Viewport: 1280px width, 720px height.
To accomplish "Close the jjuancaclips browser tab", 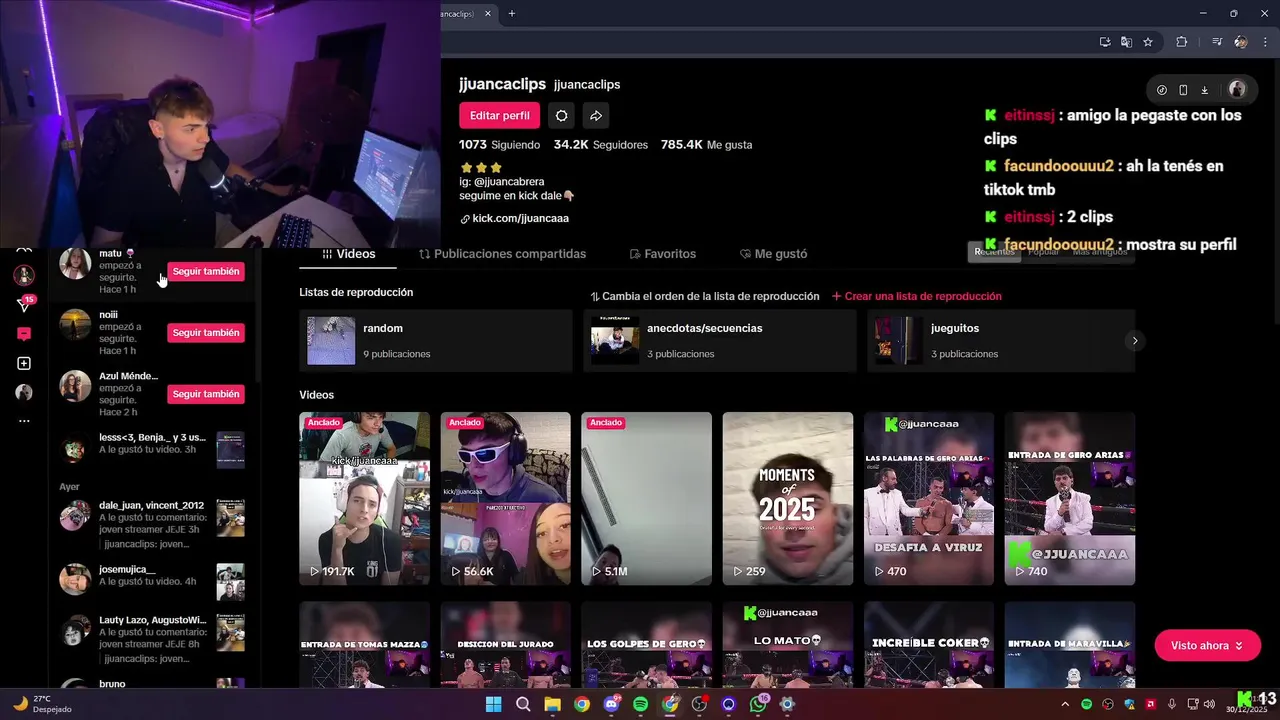I will [x=488, y=13].
